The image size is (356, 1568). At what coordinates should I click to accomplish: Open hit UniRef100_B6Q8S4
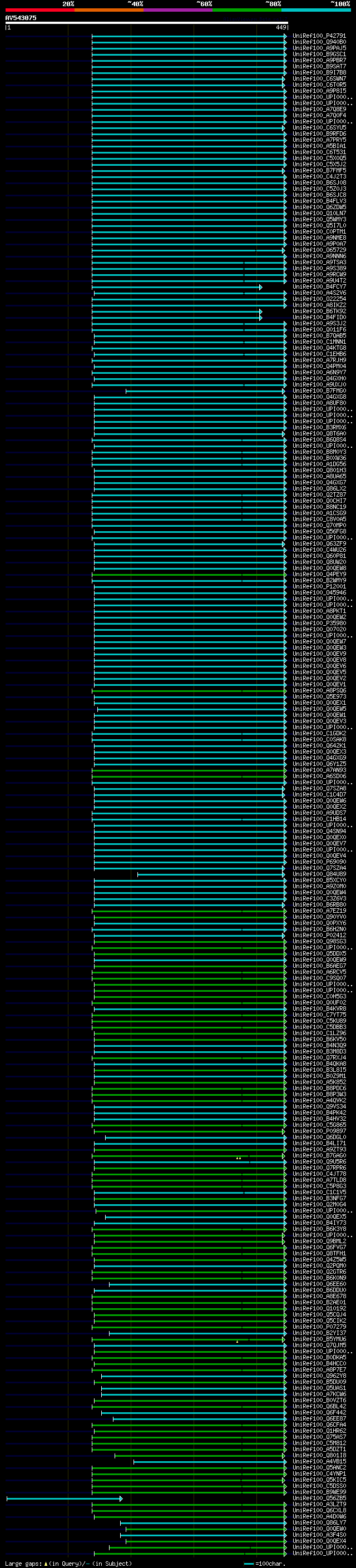pyautogui.click(x=319, y=439)
